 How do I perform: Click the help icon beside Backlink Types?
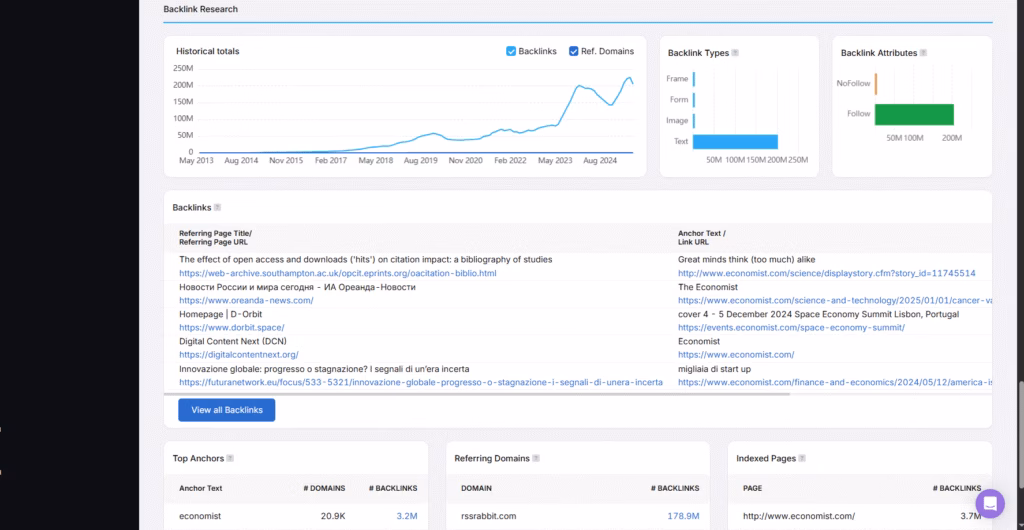coord(736,53)
